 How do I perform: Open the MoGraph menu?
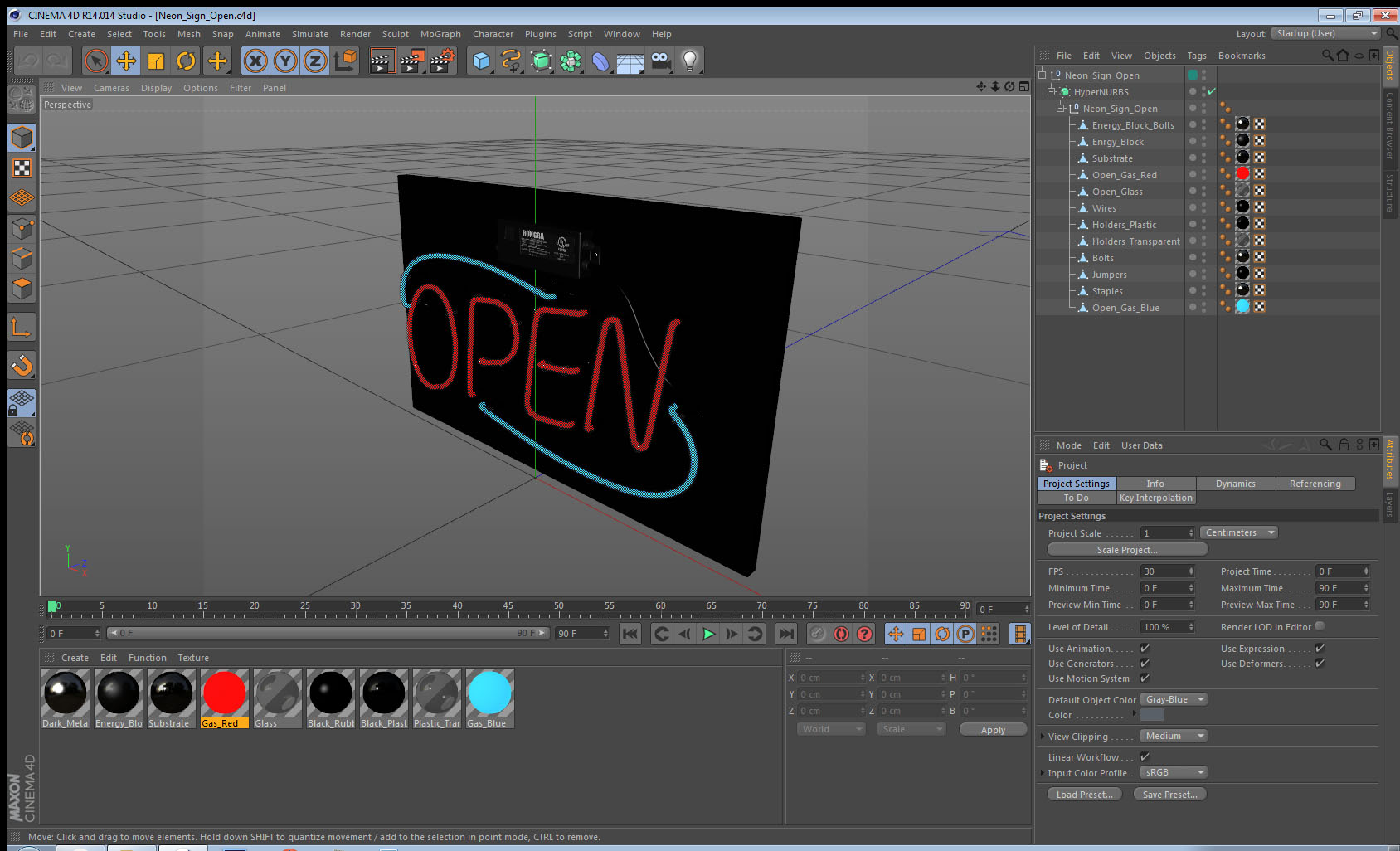[x=440, y=34]
